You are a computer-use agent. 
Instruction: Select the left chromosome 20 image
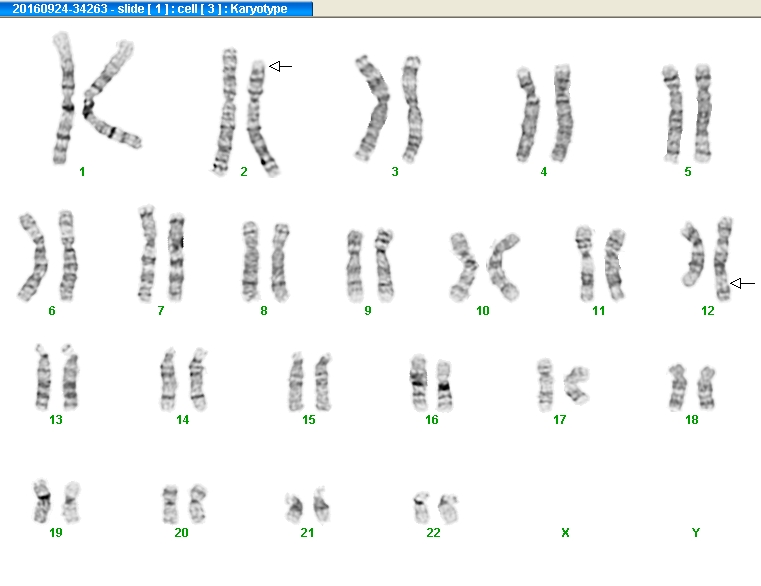point(170,504)
